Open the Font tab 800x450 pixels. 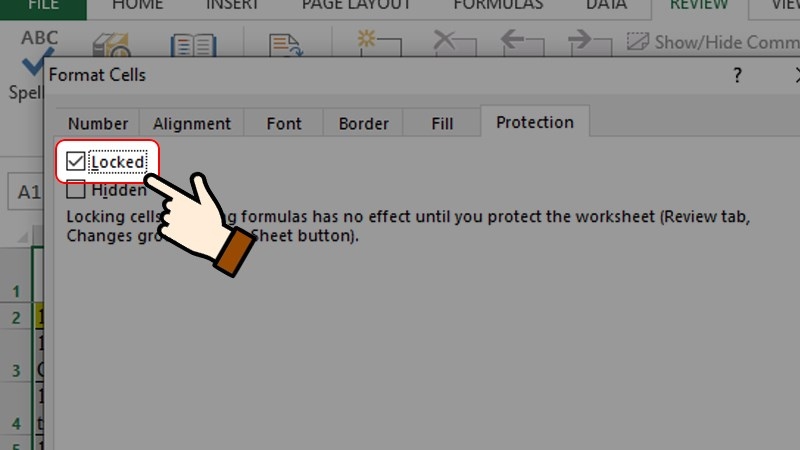(284, 123)
